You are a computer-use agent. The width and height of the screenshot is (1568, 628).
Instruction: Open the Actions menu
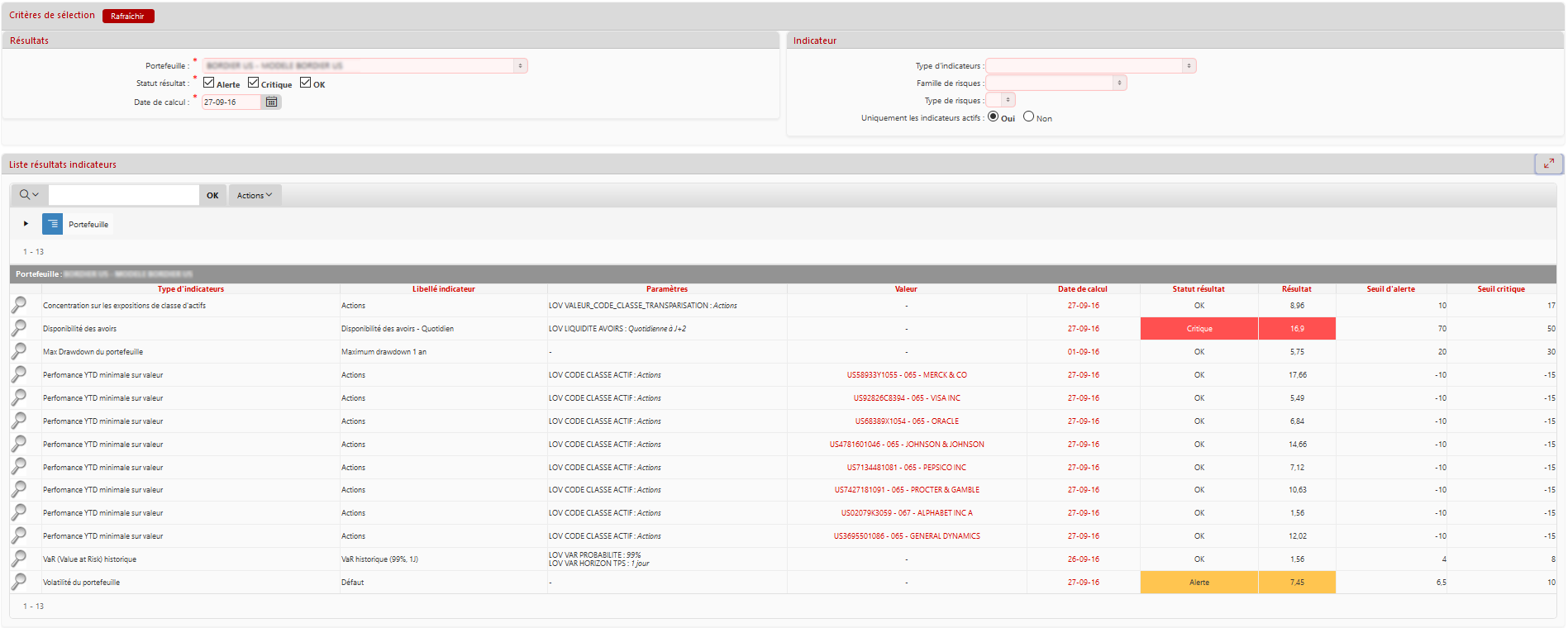click(x=255, y=195)
